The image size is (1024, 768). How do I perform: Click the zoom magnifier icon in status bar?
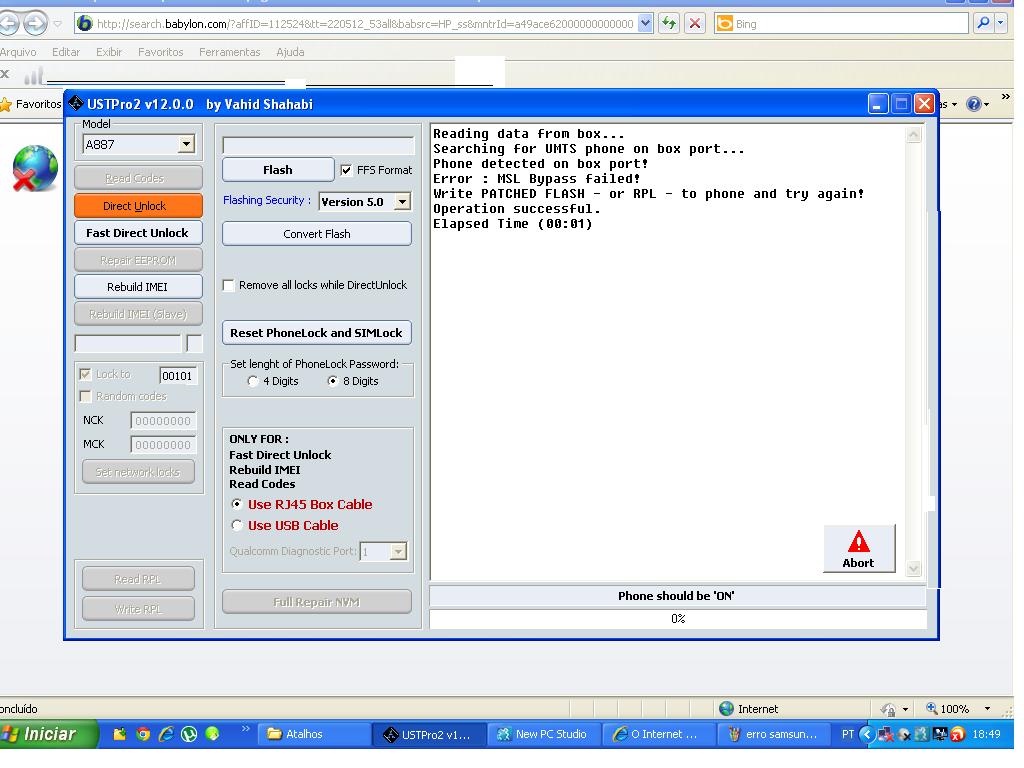pyautogui.click(x=932, y=709)
